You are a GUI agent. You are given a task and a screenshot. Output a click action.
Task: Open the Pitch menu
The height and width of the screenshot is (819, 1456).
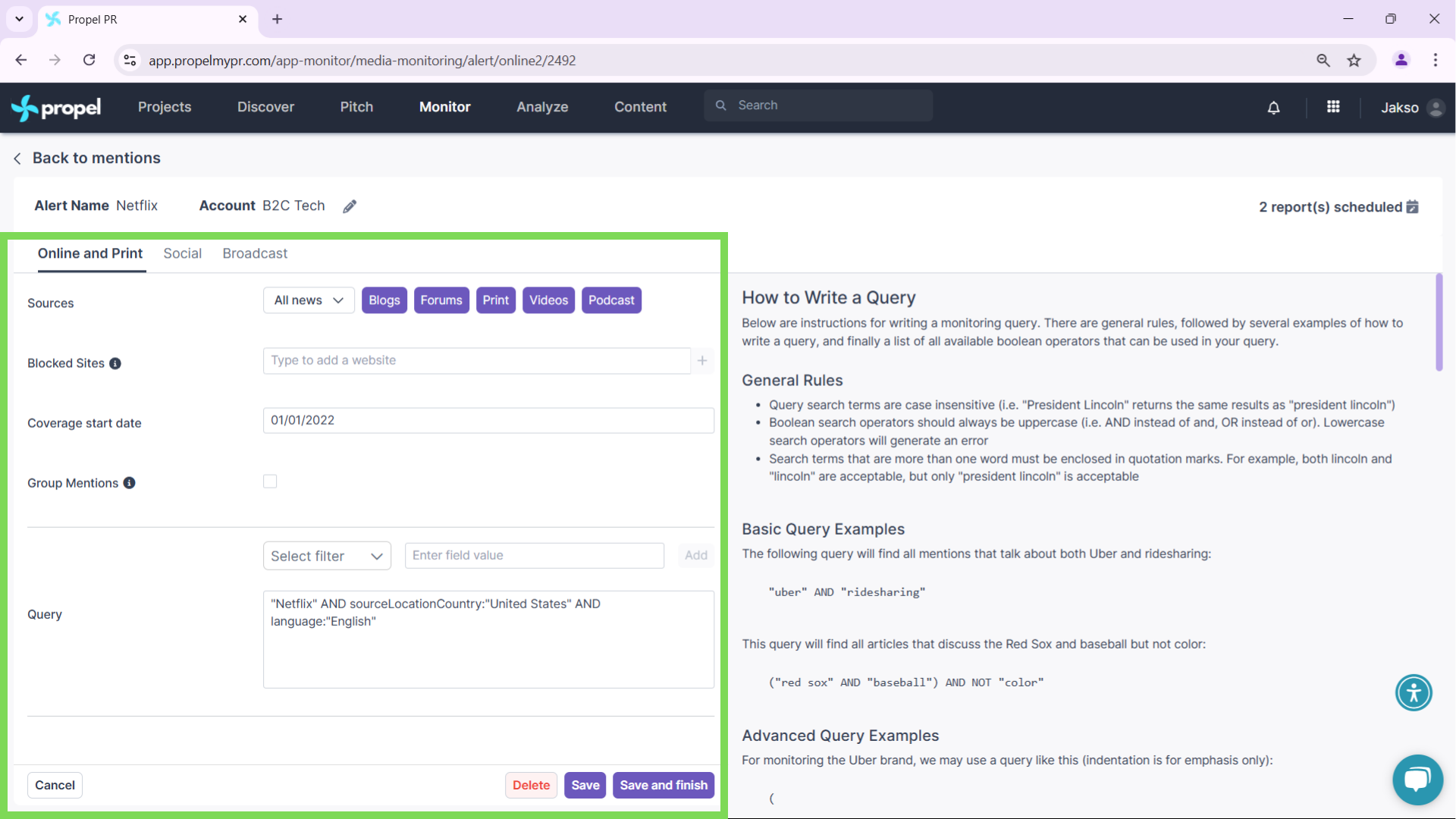(356, 107)
